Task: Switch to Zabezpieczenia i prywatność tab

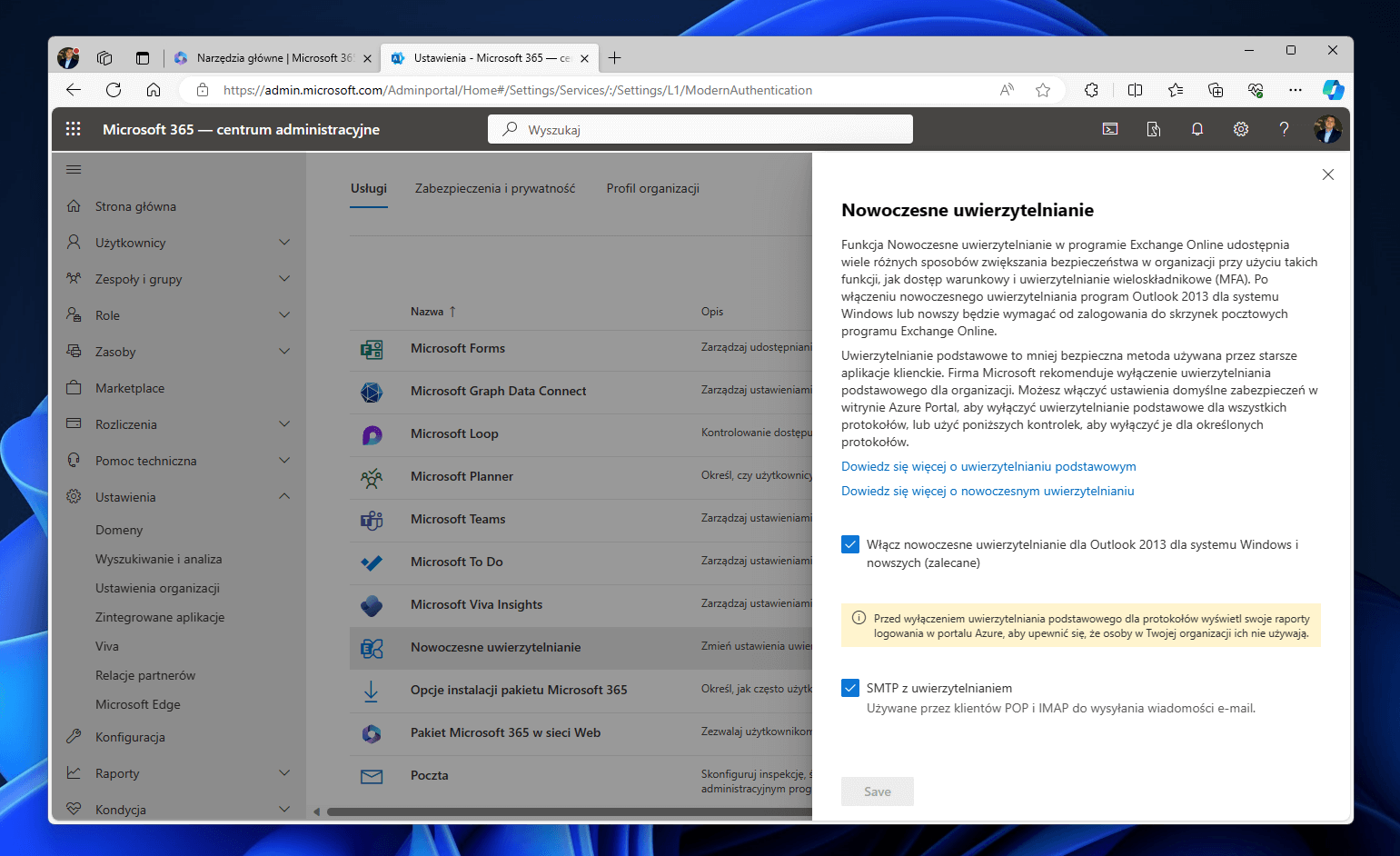Action: [495, 188]
